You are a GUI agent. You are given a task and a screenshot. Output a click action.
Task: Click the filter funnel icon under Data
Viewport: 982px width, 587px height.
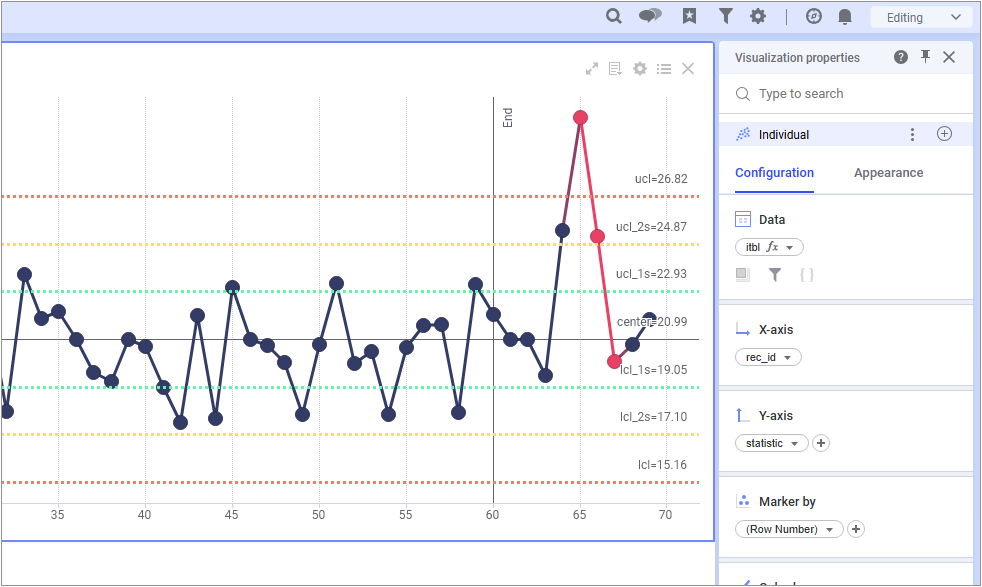(x=775, y=274)
